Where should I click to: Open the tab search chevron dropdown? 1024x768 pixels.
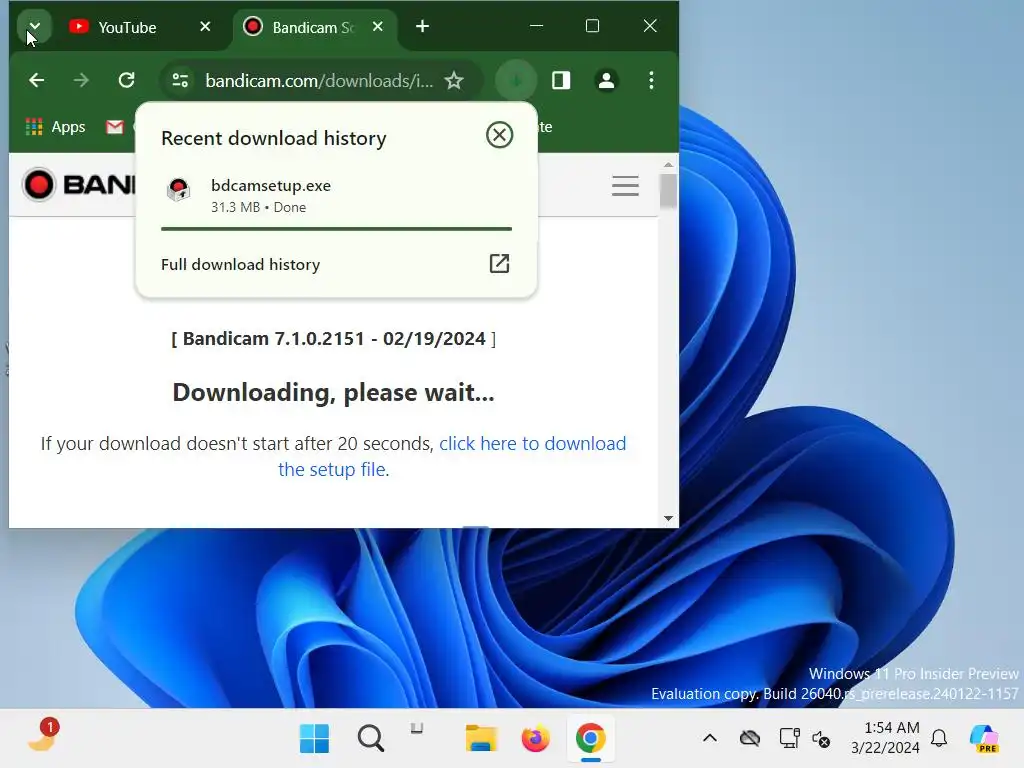pos(34,27)
